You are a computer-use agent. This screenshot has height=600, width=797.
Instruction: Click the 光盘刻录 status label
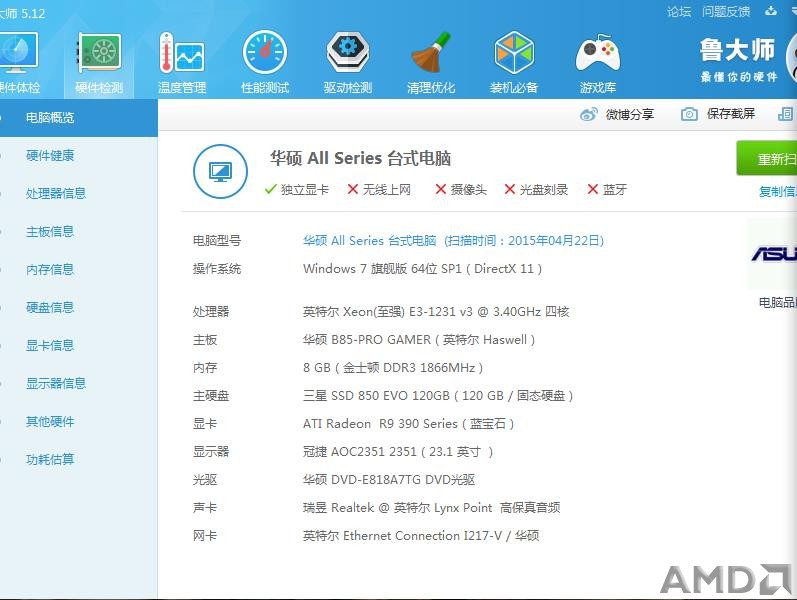coord(543,190)
